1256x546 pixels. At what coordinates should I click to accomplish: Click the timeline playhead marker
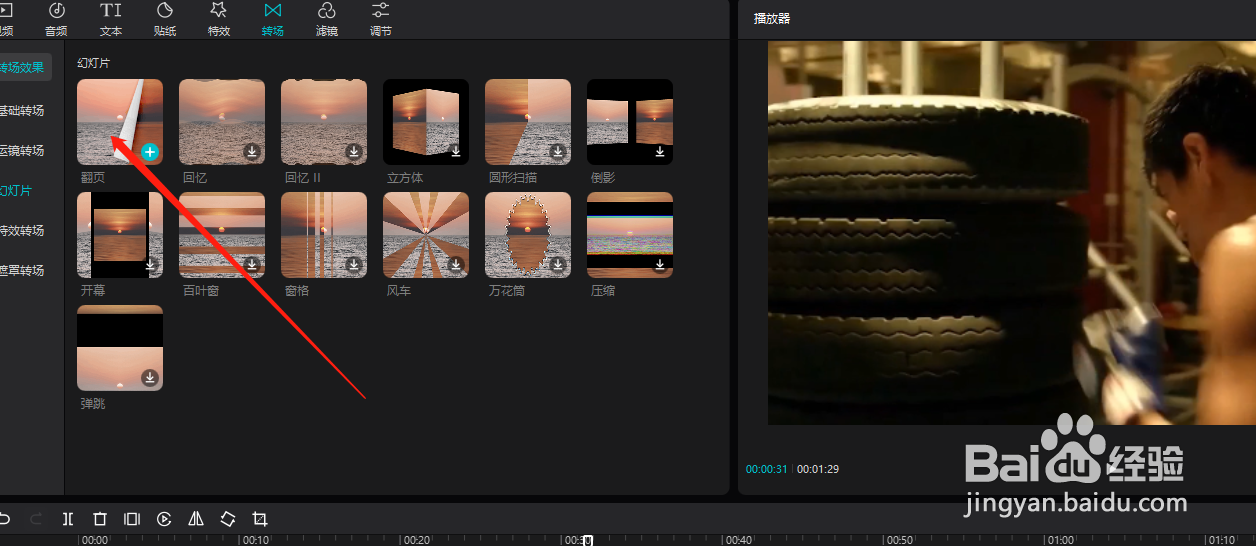[588, 540]
